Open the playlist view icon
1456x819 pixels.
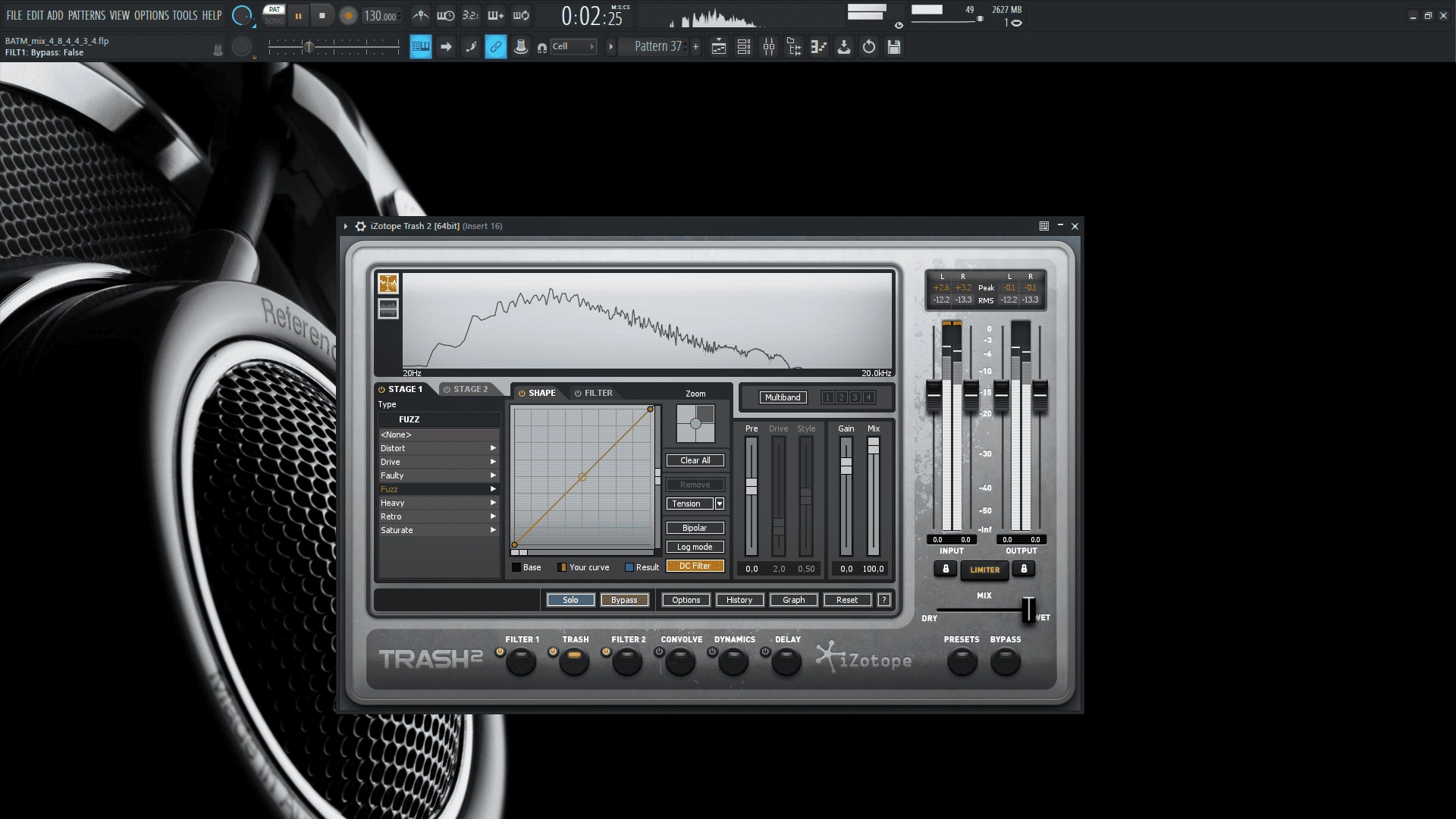(x=719, y=47)
